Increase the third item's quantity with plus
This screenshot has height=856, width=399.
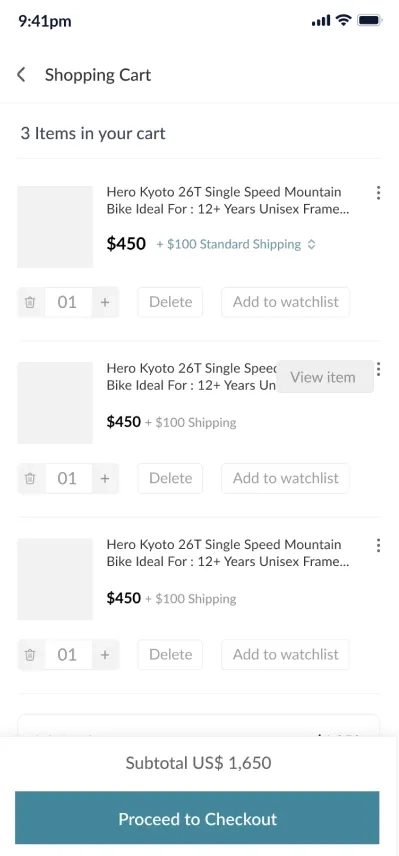[105, 655]
